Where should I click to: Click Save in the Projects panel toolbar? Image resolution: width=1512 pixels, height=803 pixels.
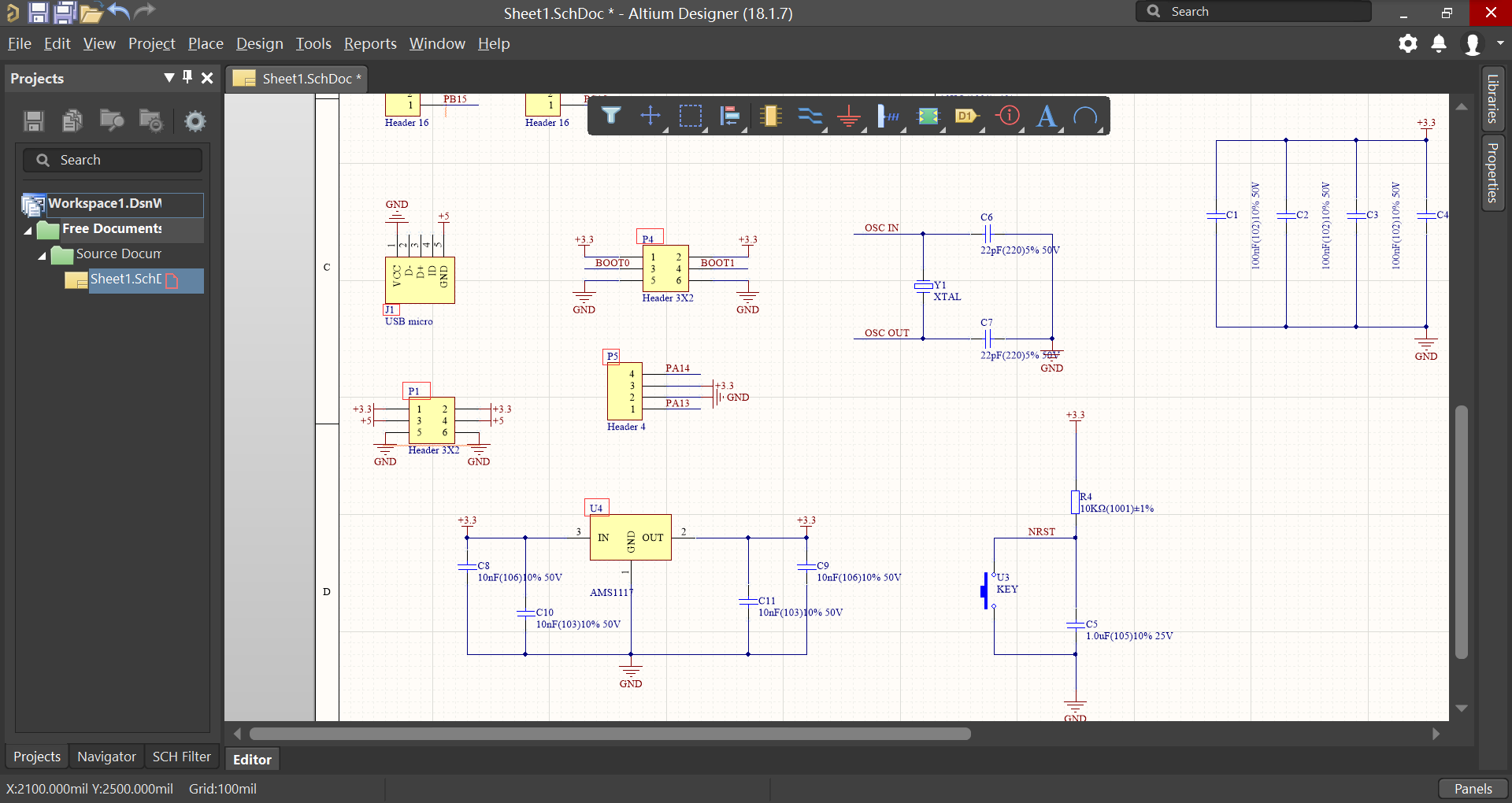click(33, 120)
